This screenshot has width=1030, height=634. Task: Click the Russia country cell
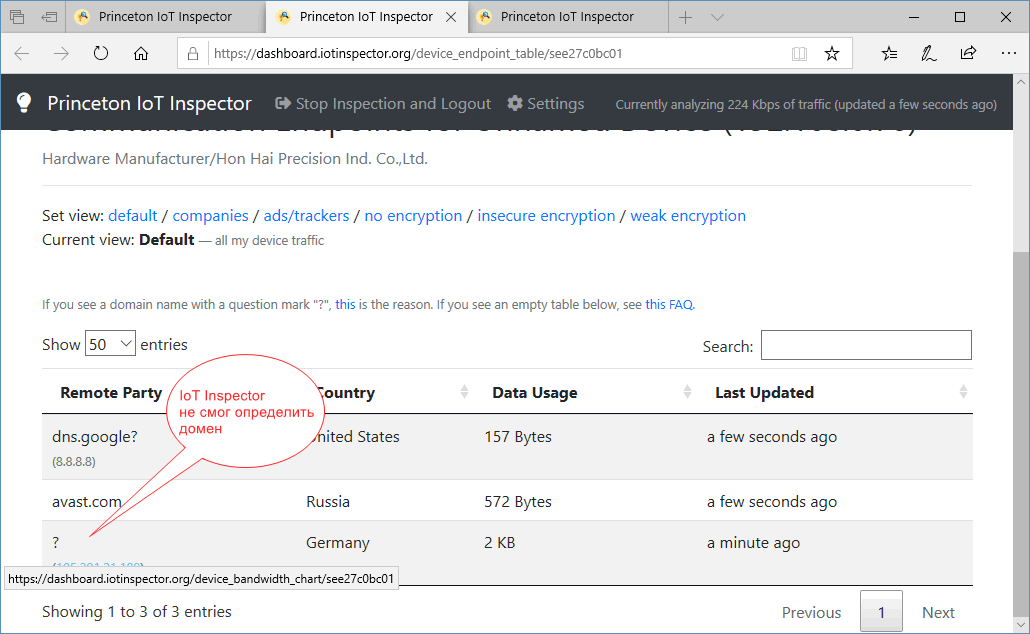tap(328, 502)
